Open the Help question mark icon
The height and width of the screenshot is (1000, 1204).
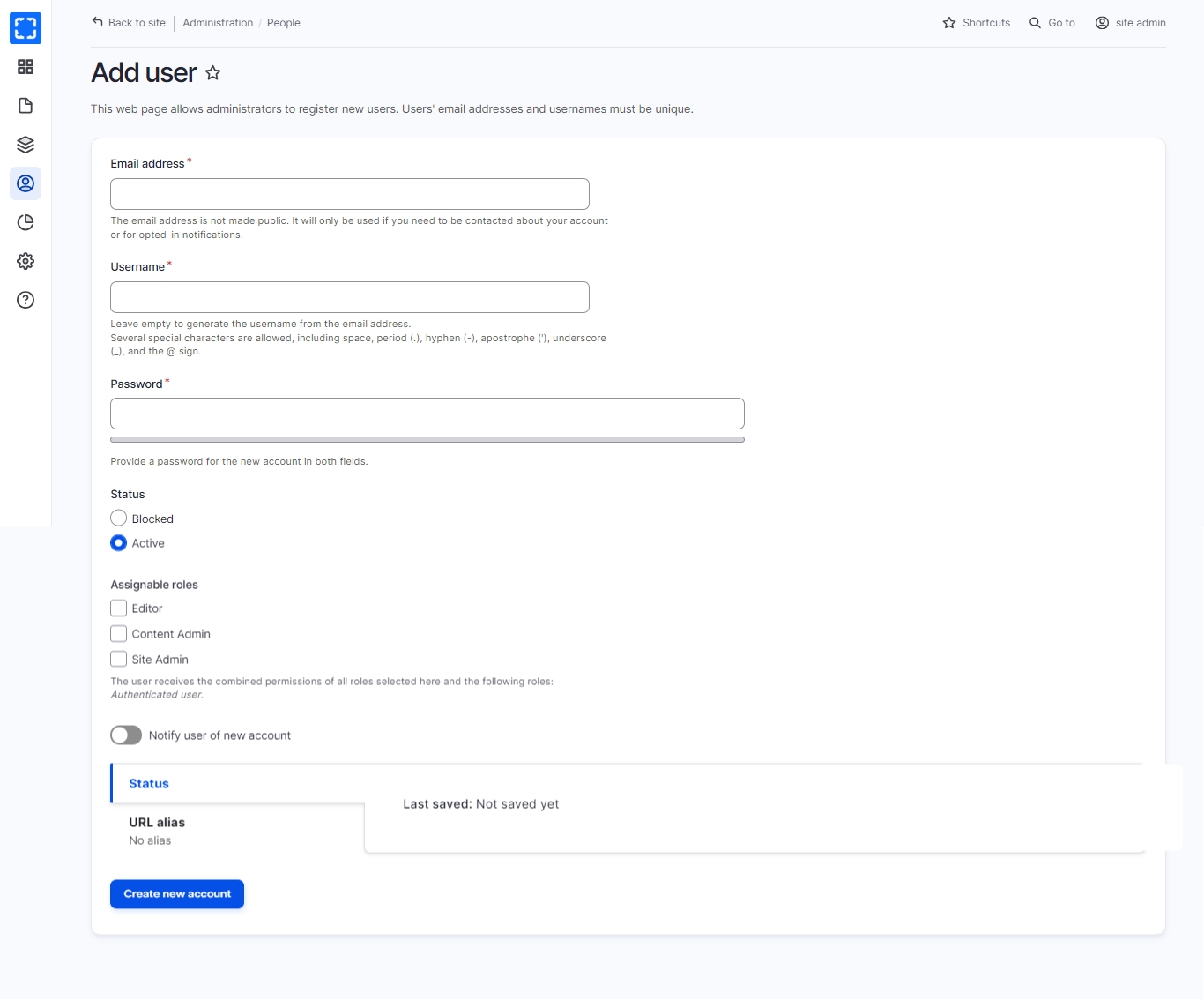[26, 300]
